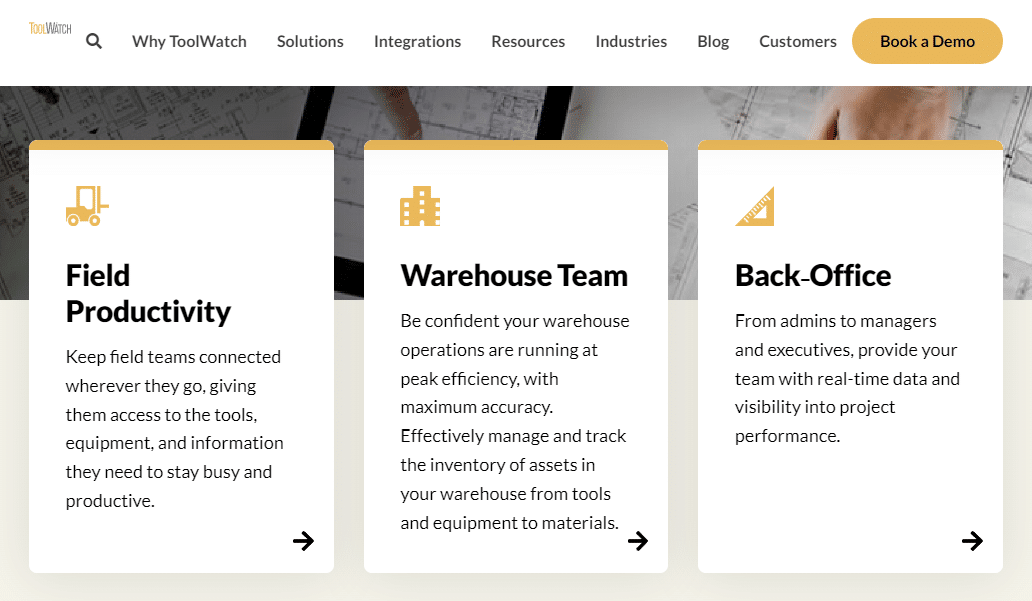Open the search magnifier icon

94,41
